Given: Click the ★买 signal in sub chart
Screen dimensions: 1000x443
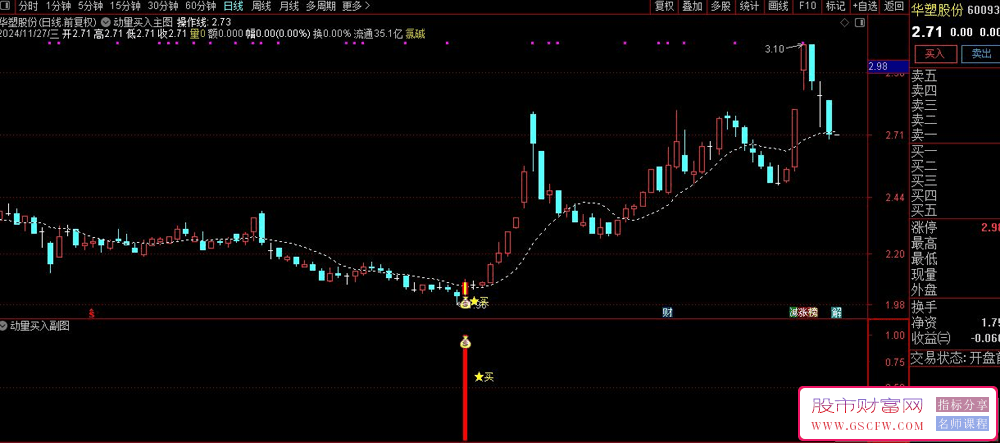Looking at the screenshot, I should coord(484,377).
